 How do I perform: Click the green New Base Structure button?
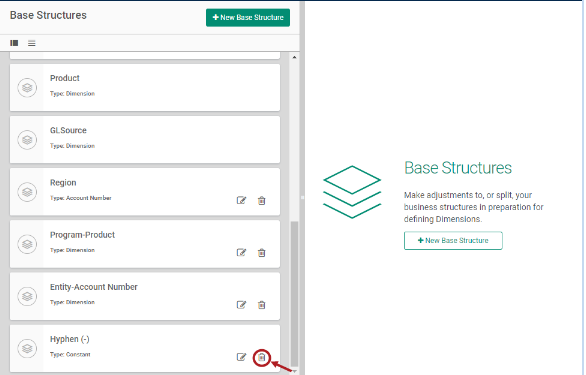(248, 18)
